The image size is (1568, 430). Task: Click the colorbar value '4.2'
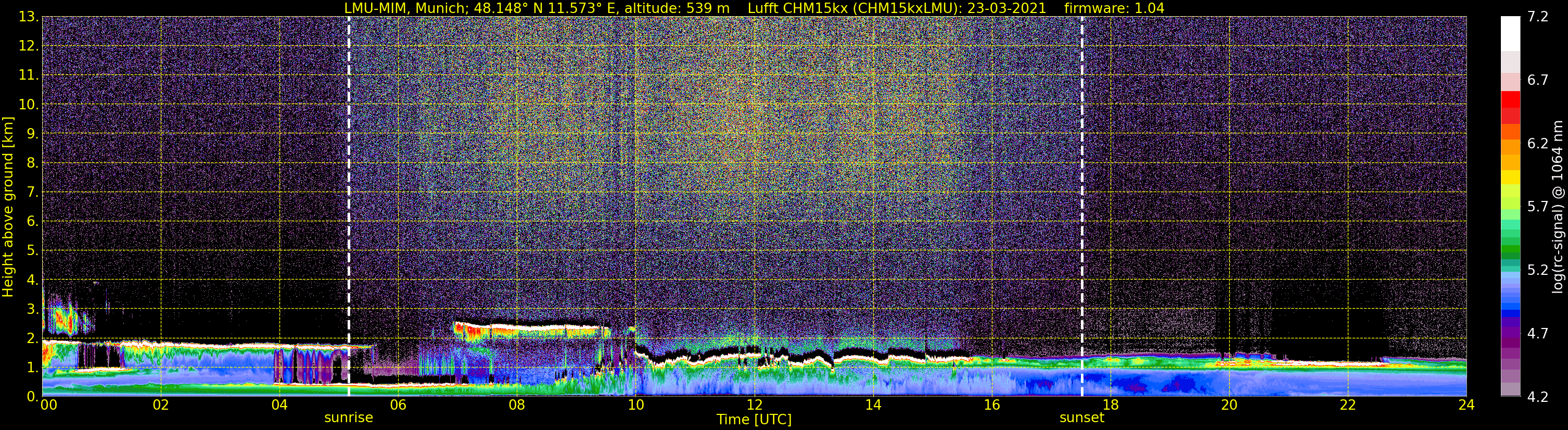click(x=1538, y=397)
